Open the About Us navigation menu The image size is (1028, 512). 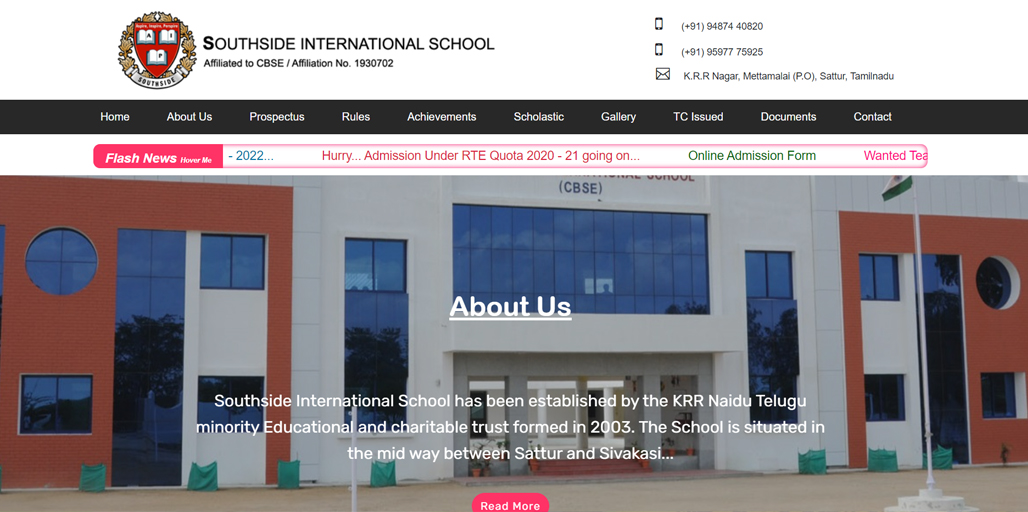189,117
